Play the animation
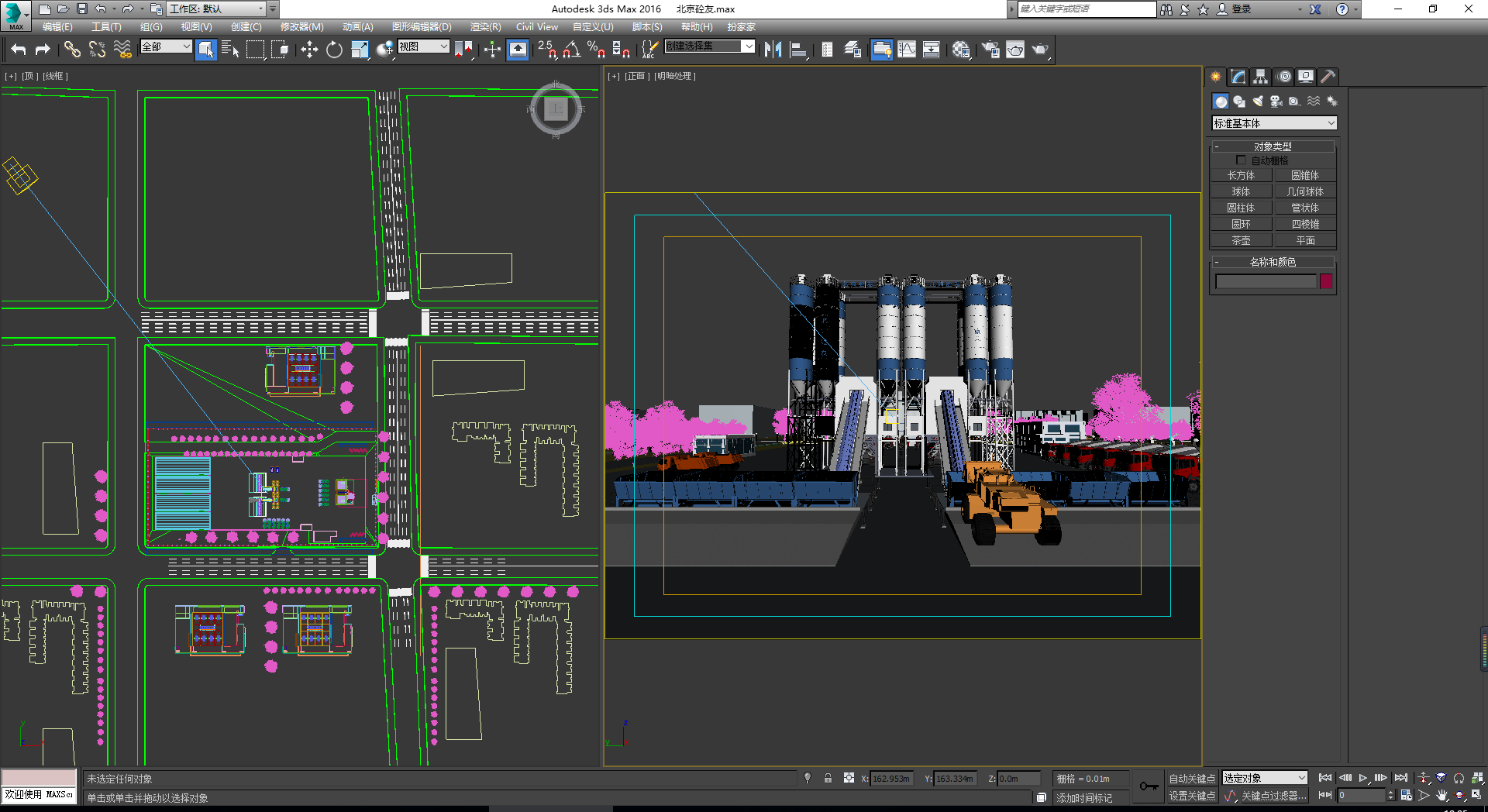This screenshot has width=1488, height=812. pyautogui.click(x=1363, y=778)
